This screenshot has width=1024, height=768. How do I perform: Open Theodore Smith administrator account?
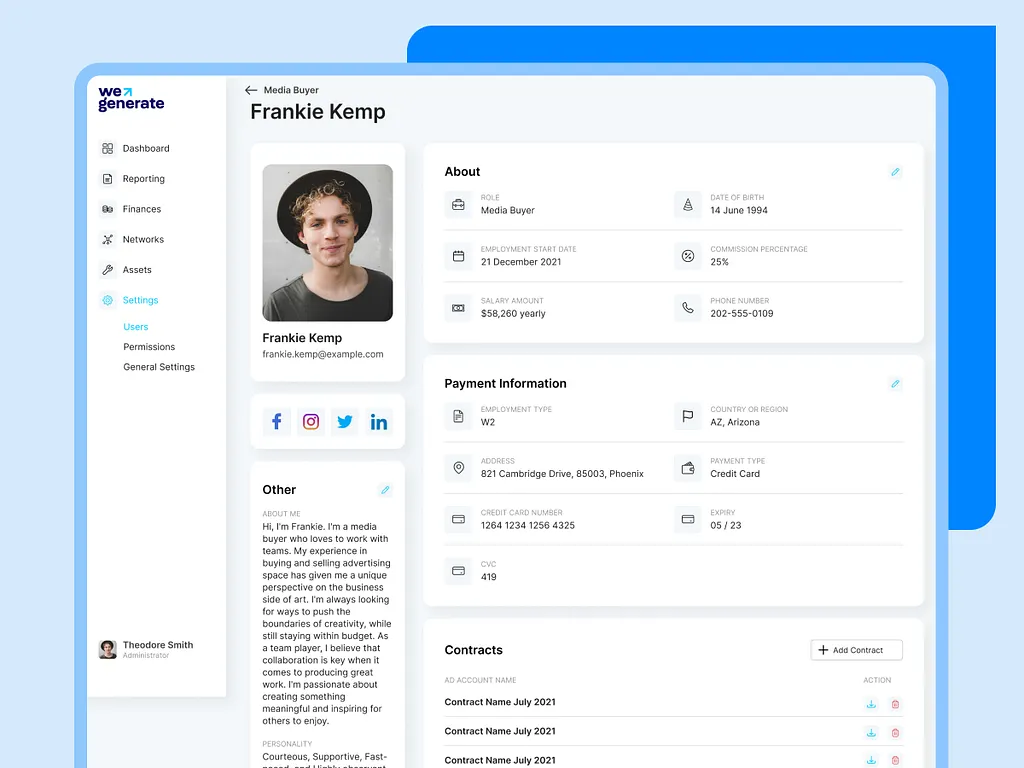click(x=146, y=649)
